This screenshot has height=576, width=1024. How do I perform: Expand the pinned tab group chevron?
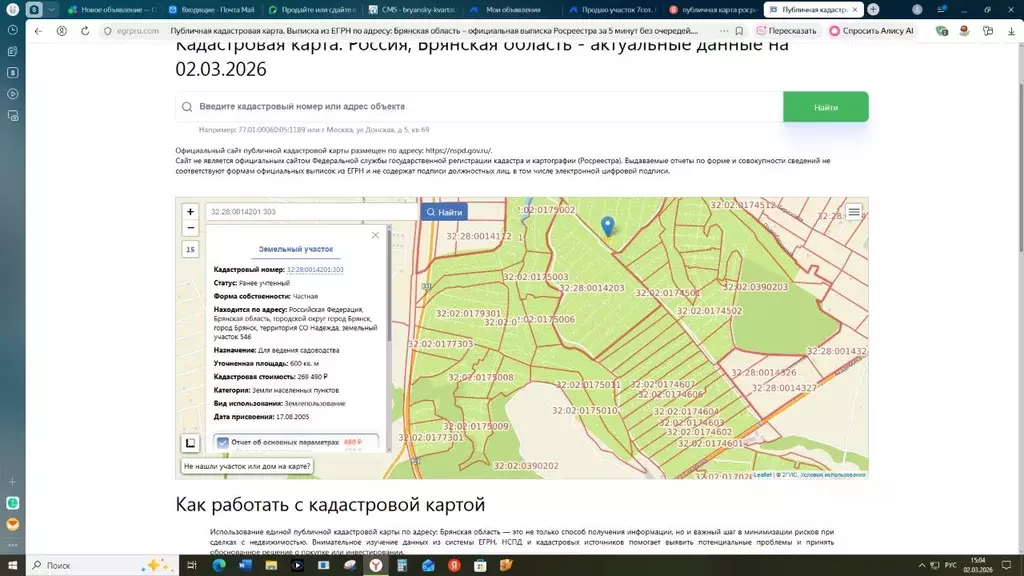[50, 9]
